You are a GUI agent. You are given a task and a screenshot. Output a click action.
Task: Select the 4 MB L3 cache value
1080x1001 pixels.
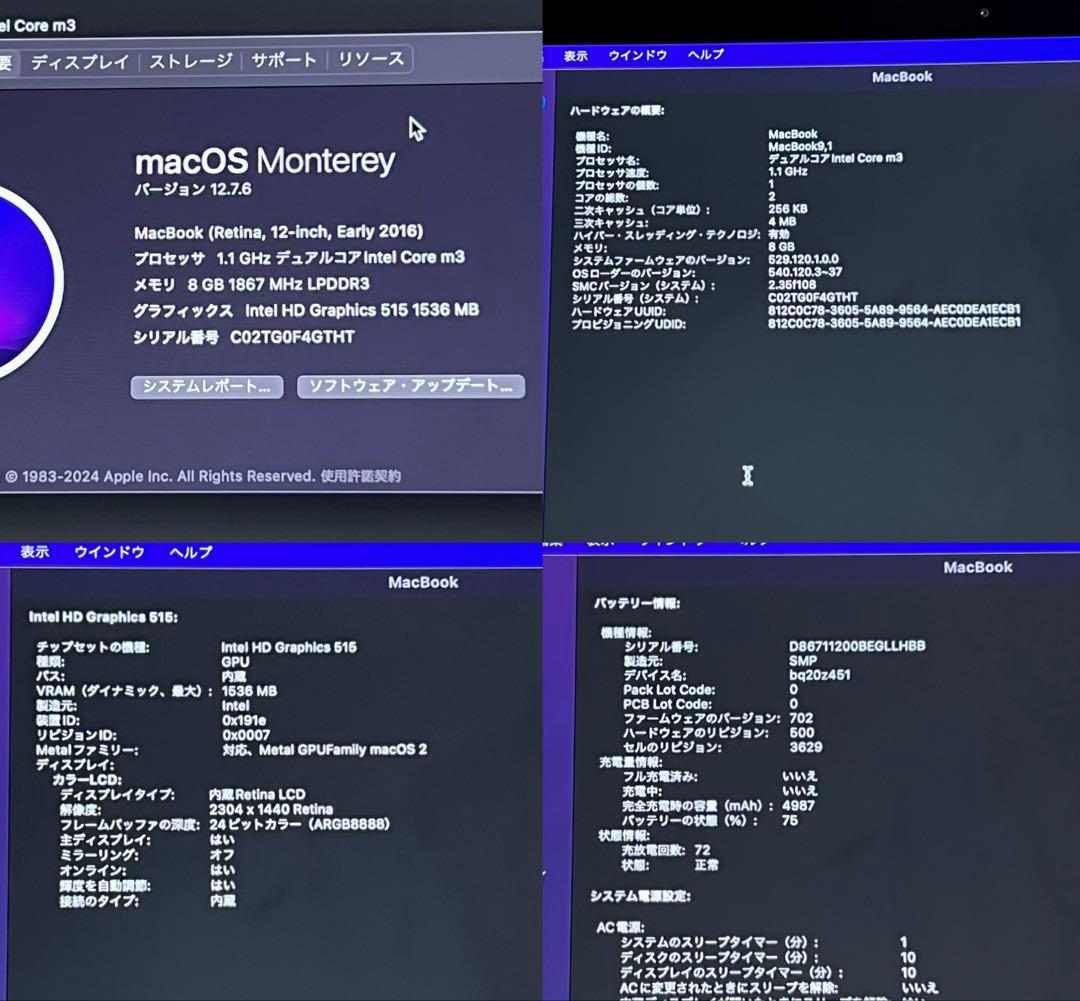(782, 221)
